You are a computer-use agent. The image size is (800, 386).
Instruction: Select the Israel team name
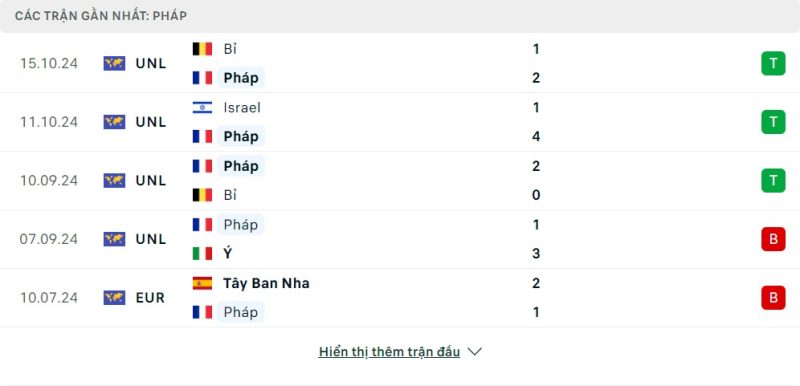(242, 108)
